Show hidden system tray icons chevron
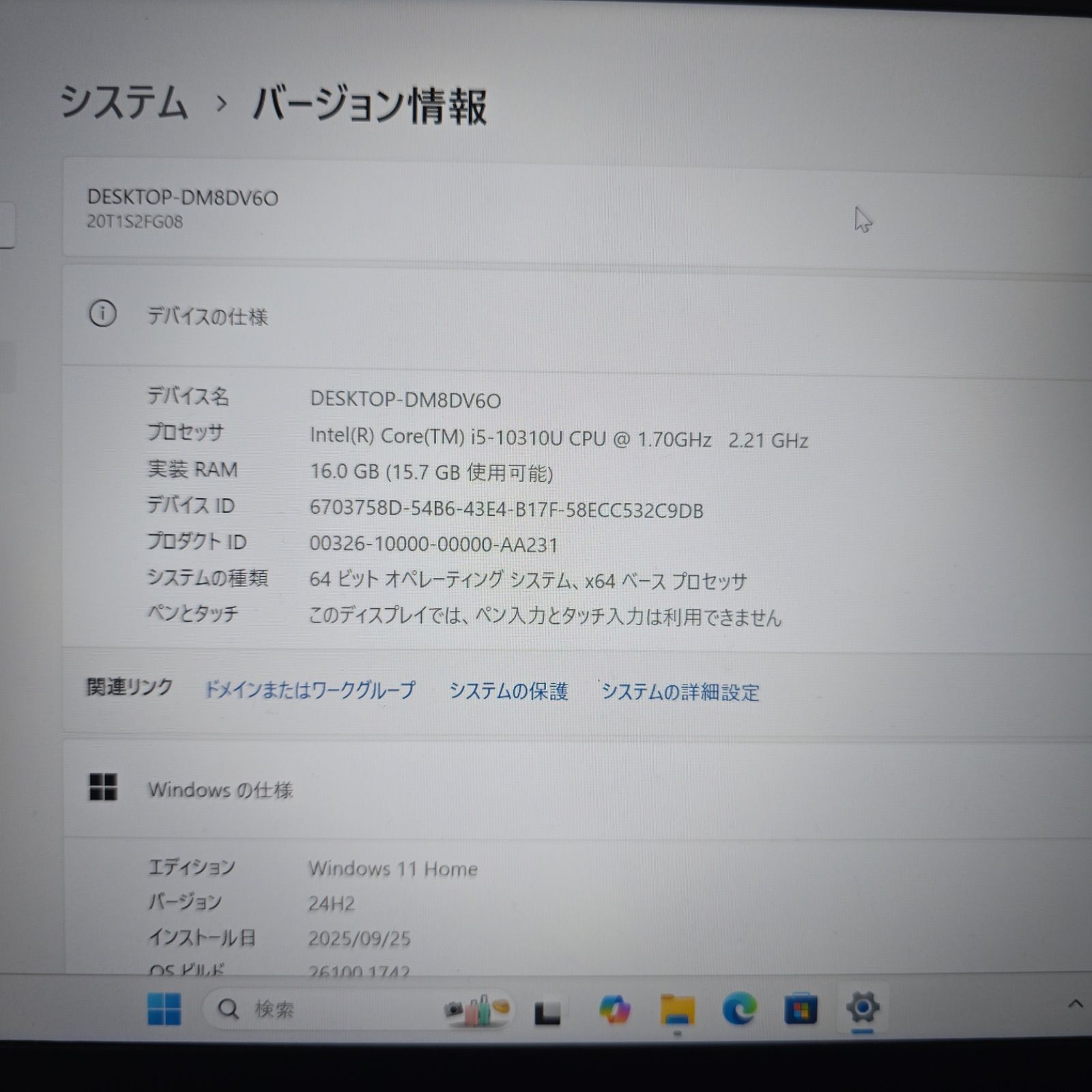Screen dimensions: 1092x1092 coord(1075,1003)
